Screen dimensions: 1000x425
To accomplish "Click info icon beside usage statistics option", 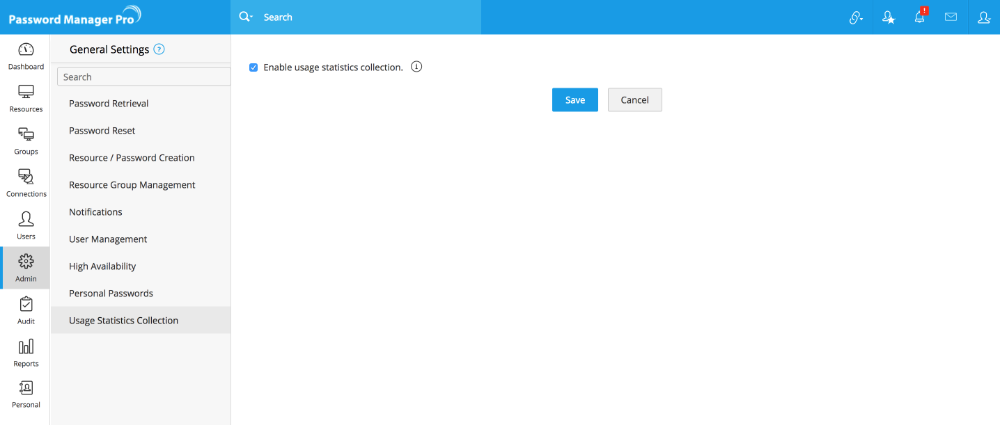I will [416, 66].
